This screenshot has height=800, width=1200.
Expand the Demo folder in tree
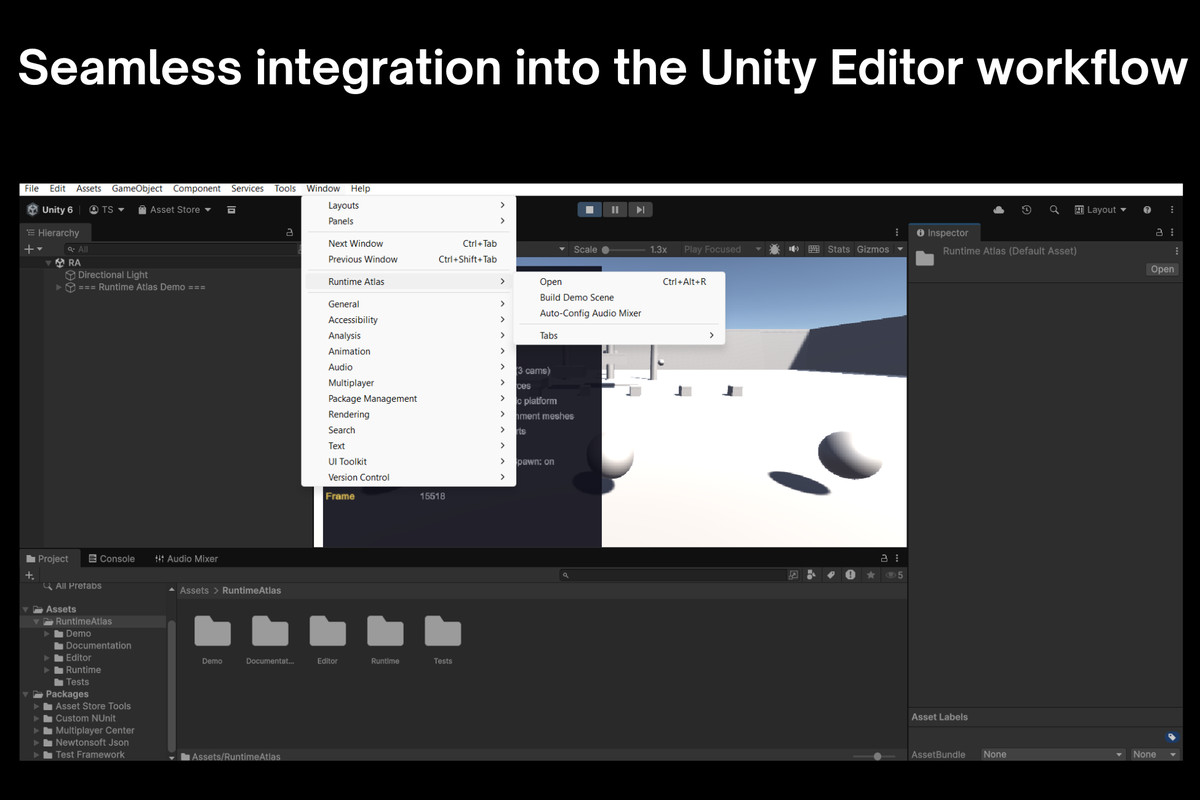(47, 634)
